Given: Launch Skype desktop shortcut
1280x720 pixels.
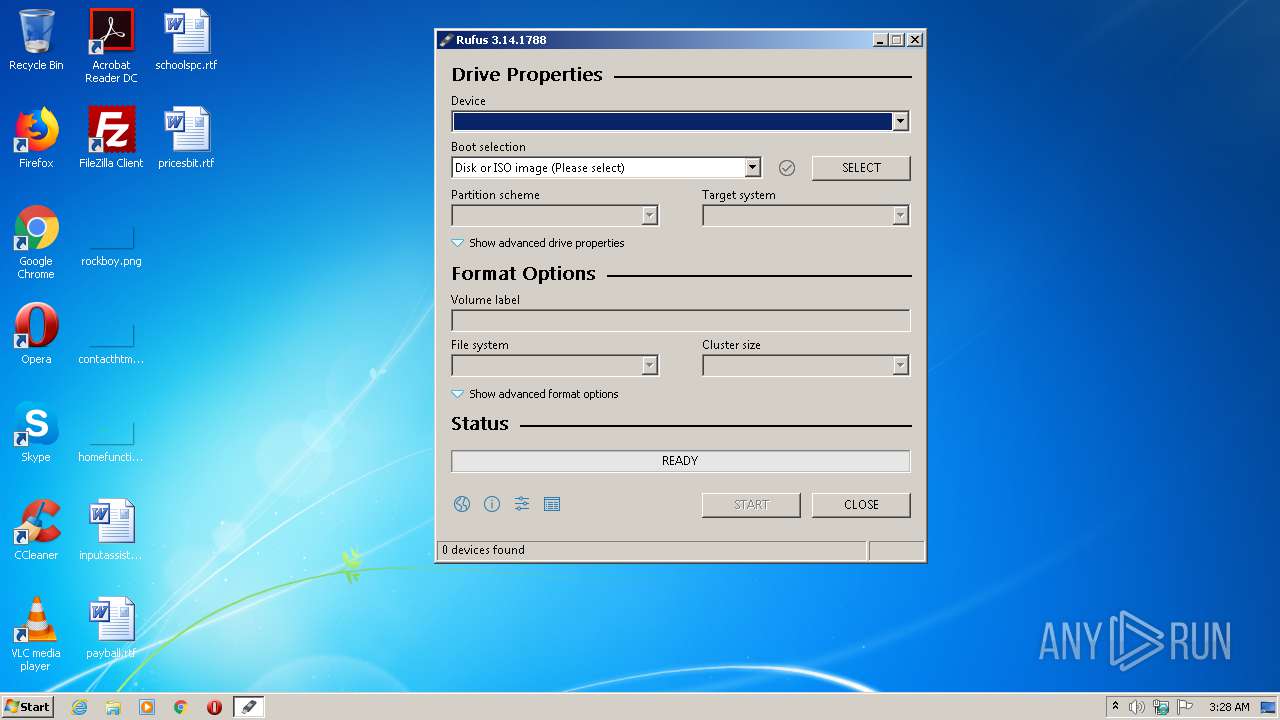Looking at the screenshot, I should [36, 432].
